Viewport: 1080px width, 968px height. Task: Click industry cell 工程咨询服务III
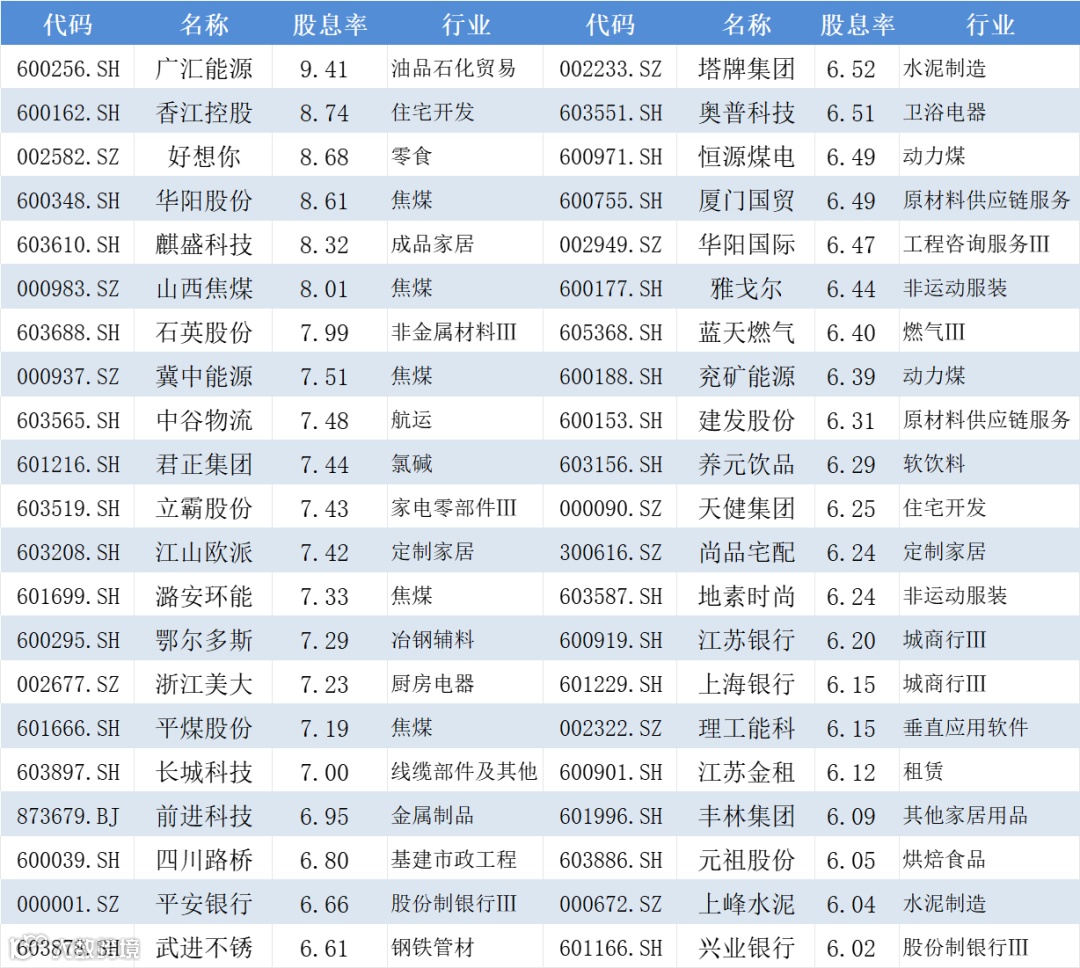point(976,244)
